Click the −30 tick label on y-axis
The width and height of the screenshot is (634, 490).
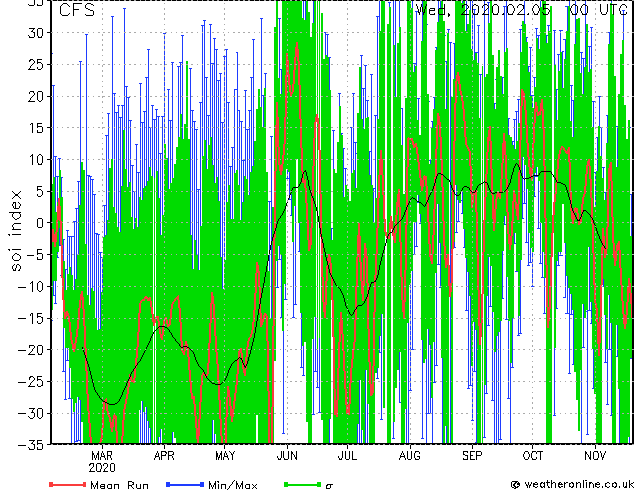pyautogui.click(x=31, y=413)
